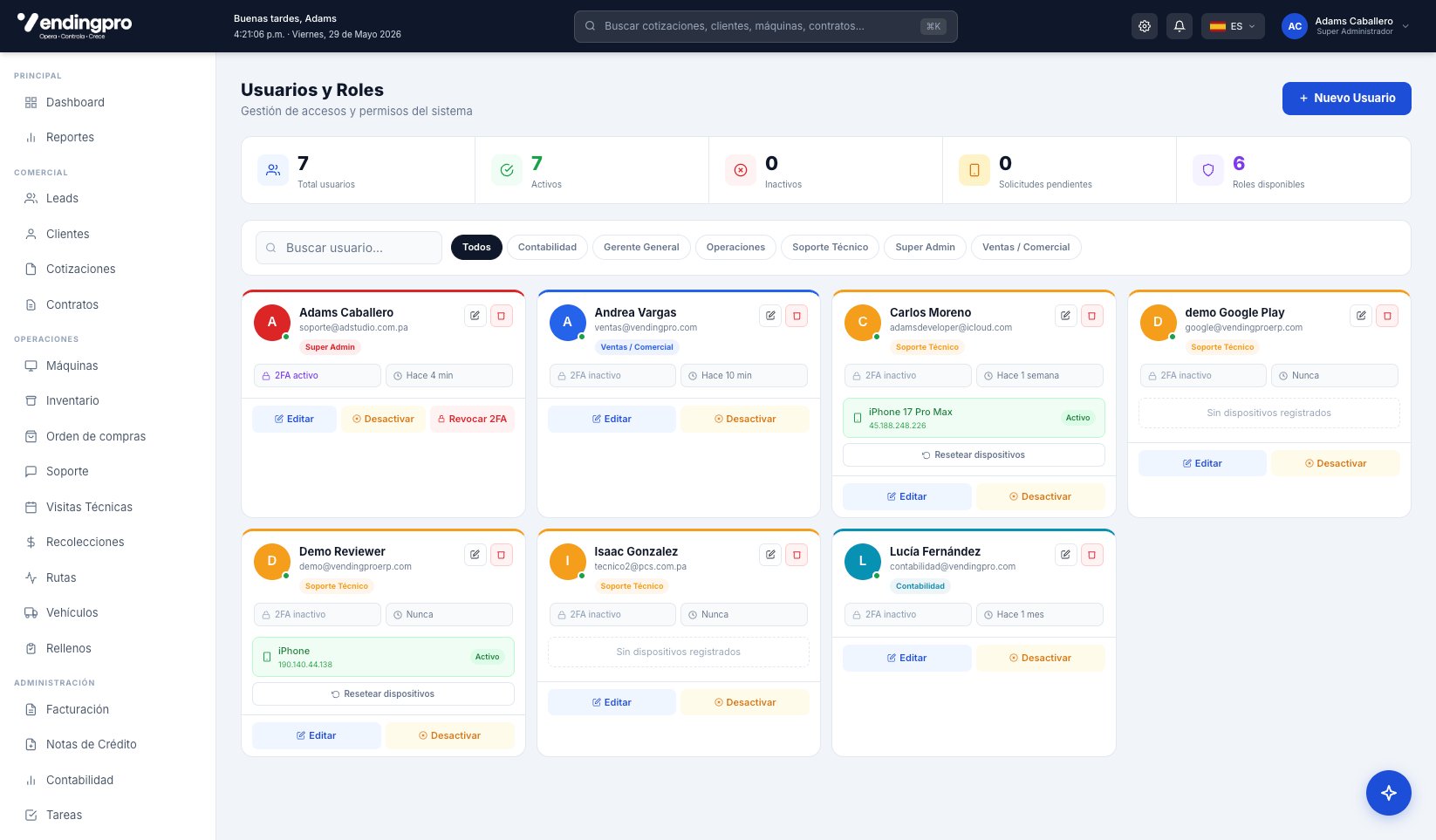Click Desactivar for demo Google Play
Screen dimensions: 1436x840
click(1335, 463)
